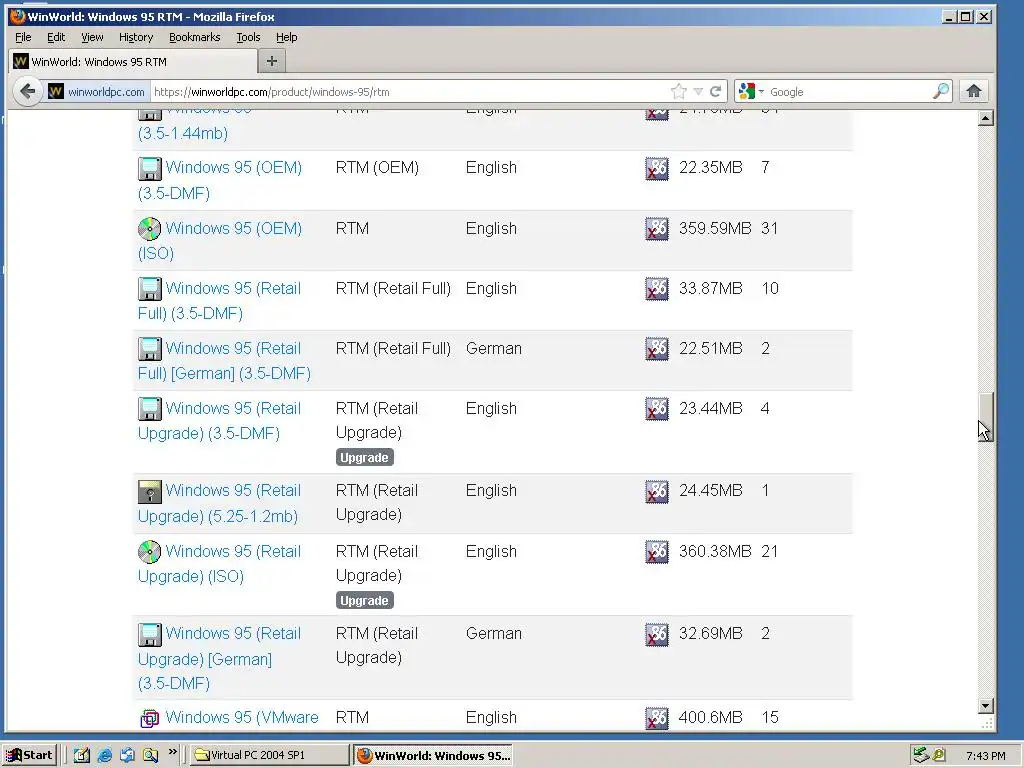Click x86 architecture icon in 400.6MB row
The width and height of the screenshot is (1024, 768).
[x=657, y=718]
